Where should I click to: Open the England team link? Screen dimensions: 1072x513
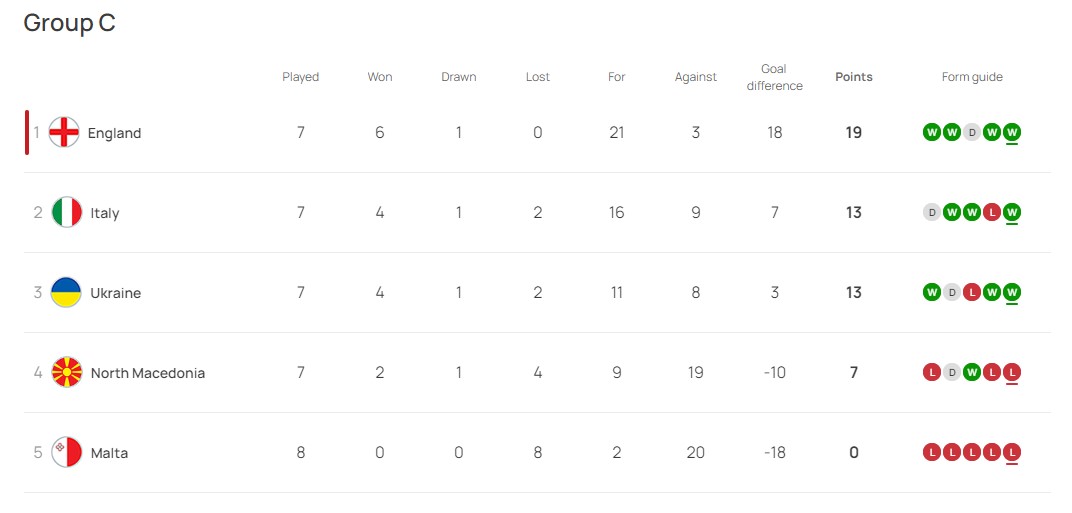tap(114, 133)
